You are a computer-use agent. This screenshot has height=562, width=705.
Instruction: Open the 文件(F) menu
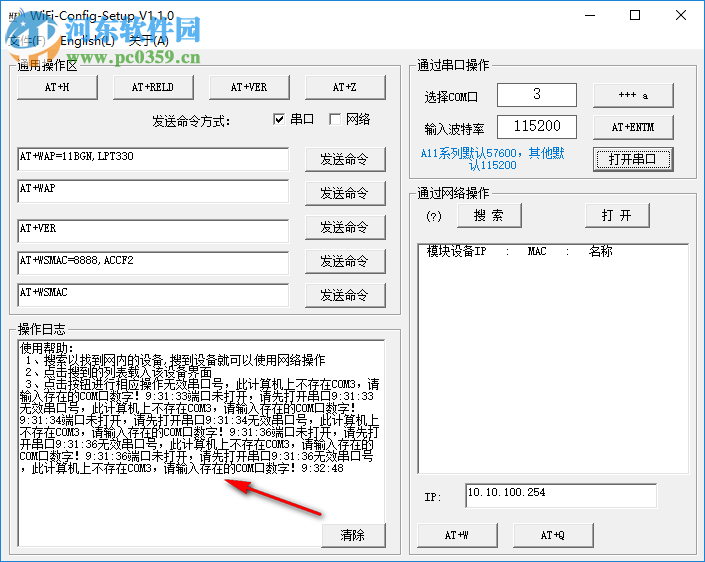(x=27, y=41)
